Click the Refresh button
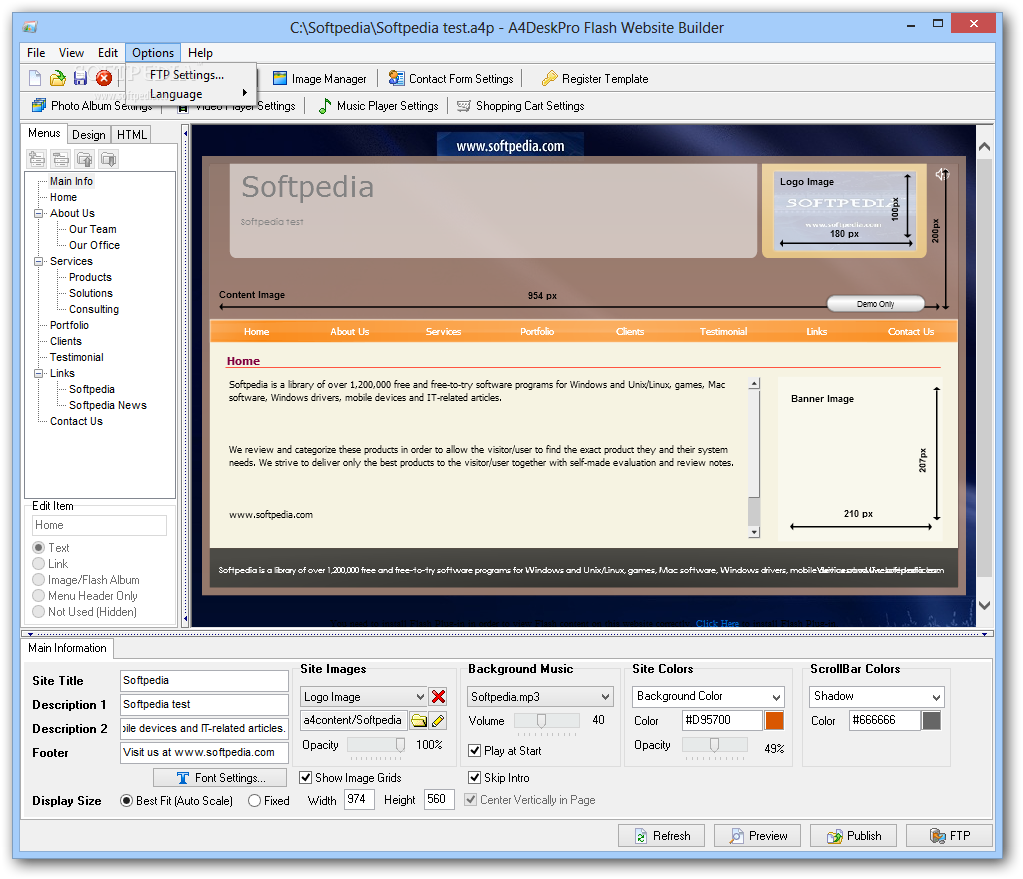Image resolution: width=1023 pixels, height=879 pixels. pos(662,836)
